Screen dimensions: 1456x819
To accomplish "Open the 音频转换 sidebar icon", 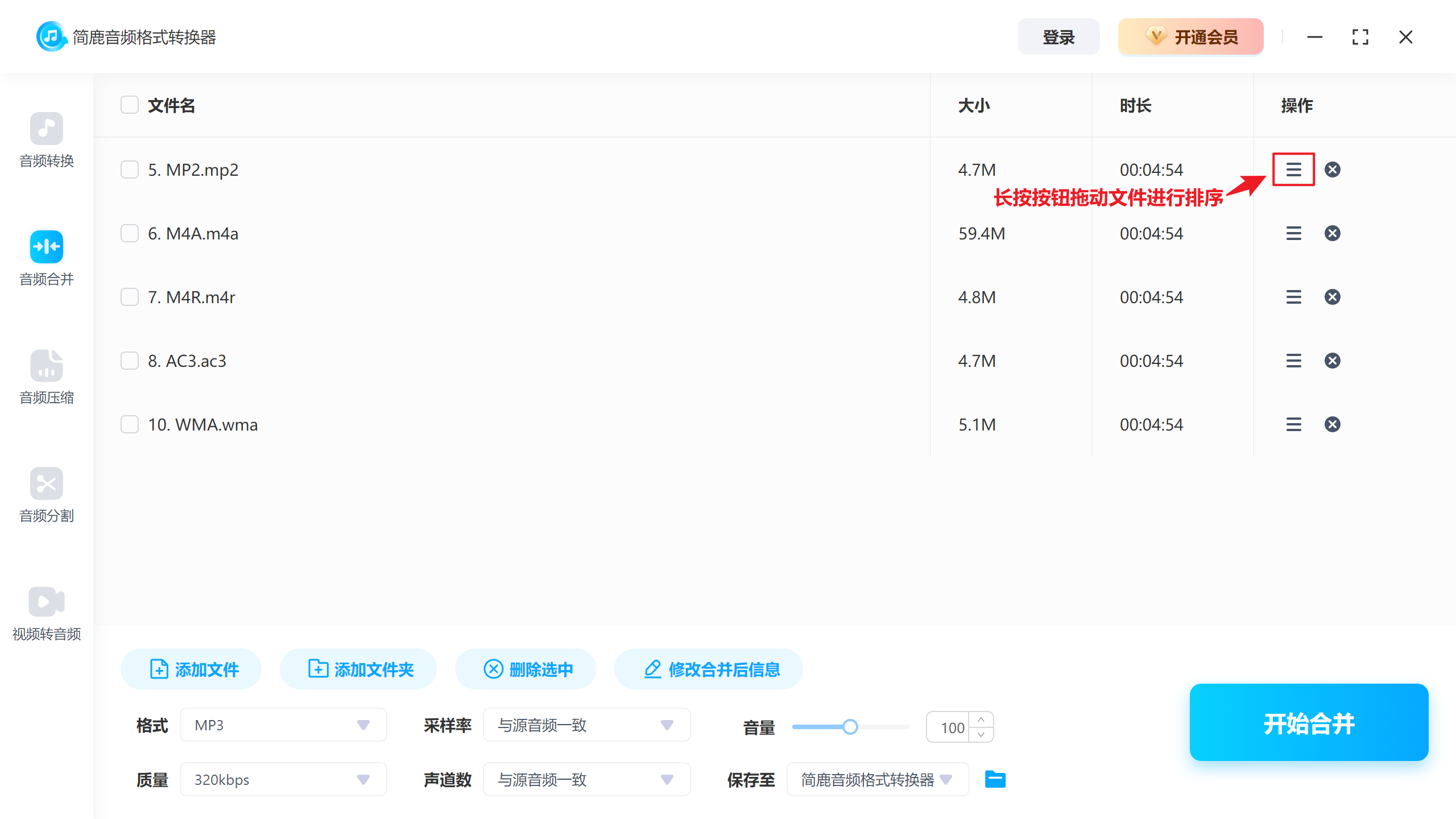I will click(x=47, y=129).
